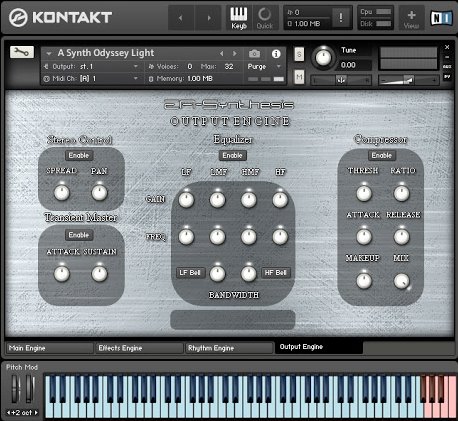This screenshot has width=458, height=421.
Task: Enable the Equalizer
Action: point(232,155)
